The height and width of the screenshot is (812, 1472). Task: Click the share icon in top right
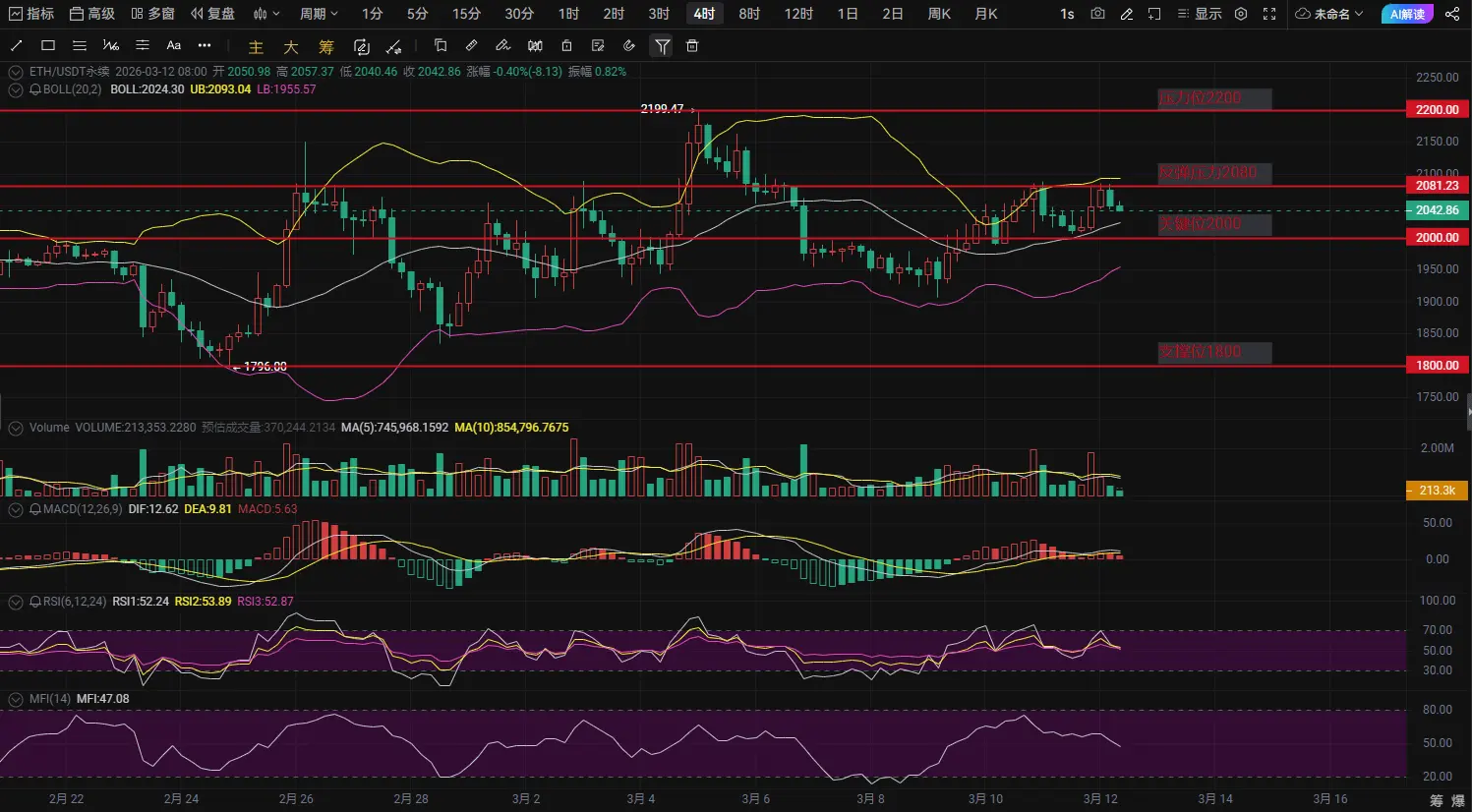[x=1452, y=14]
